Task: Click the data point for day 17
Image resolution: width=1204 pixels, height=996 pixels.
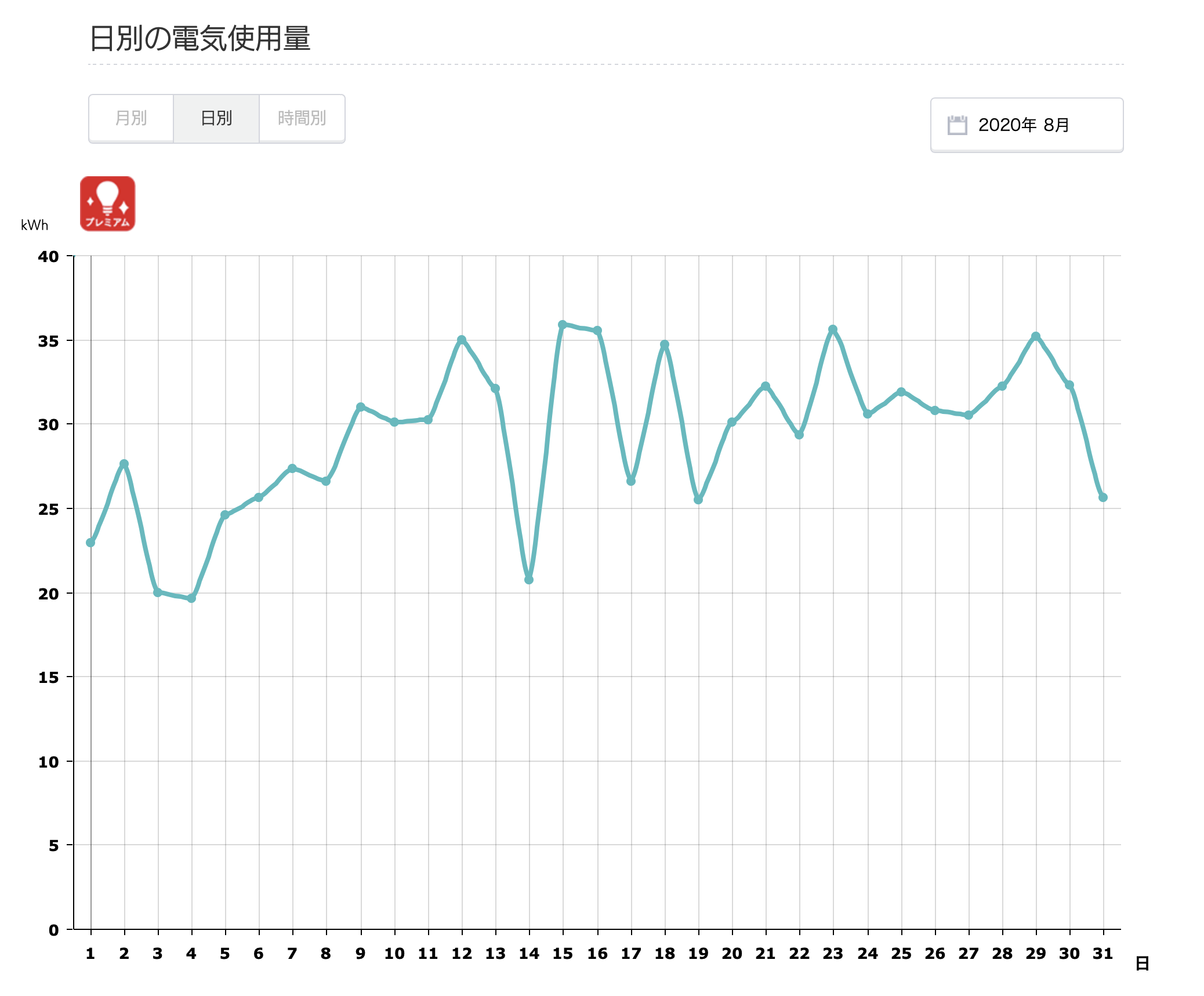Action: pos(631,481)
